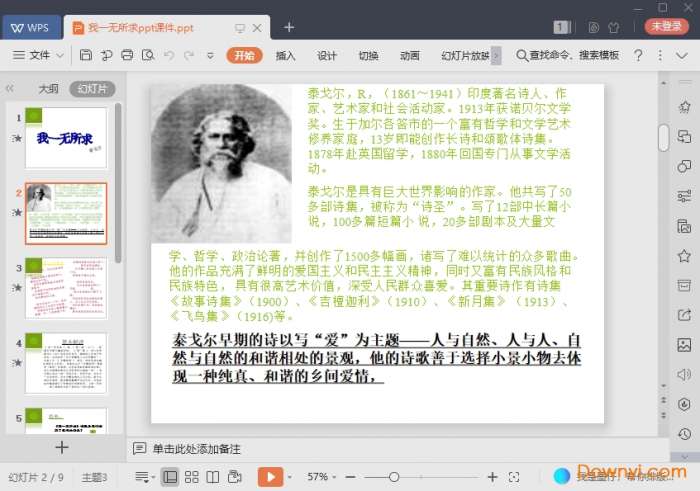Click the 幻灯片 2 / 9 indicator
Image resolution: width=700 pixels, height=491 pixels.
36,477
